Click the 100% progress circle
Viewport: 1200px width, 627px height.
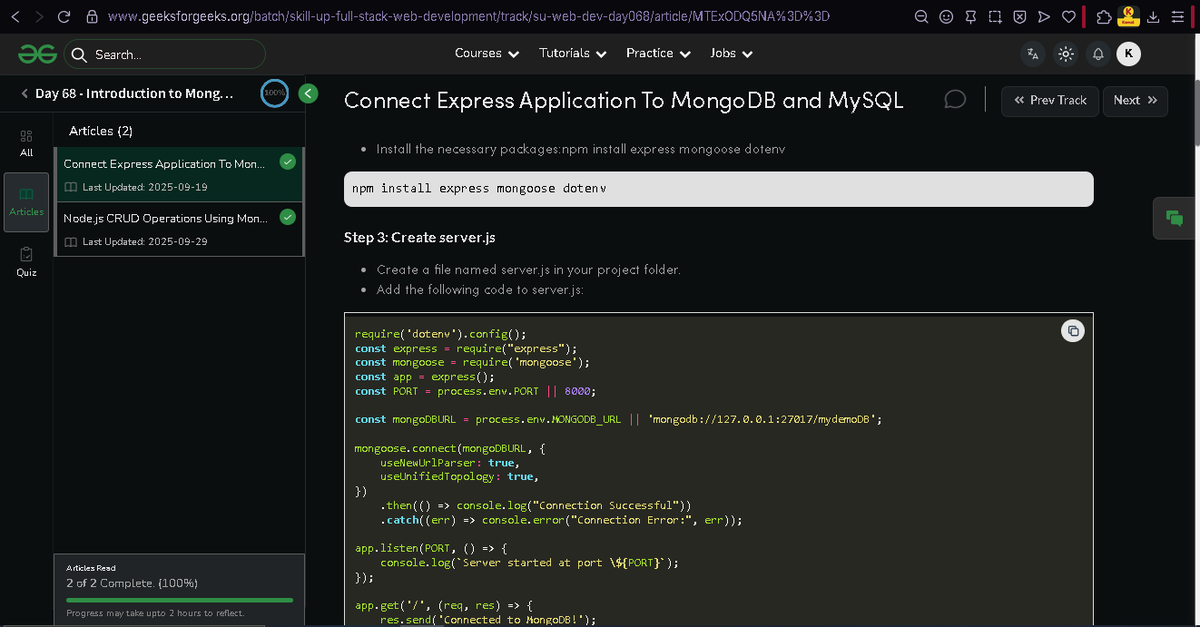click(x=274, y=93)
